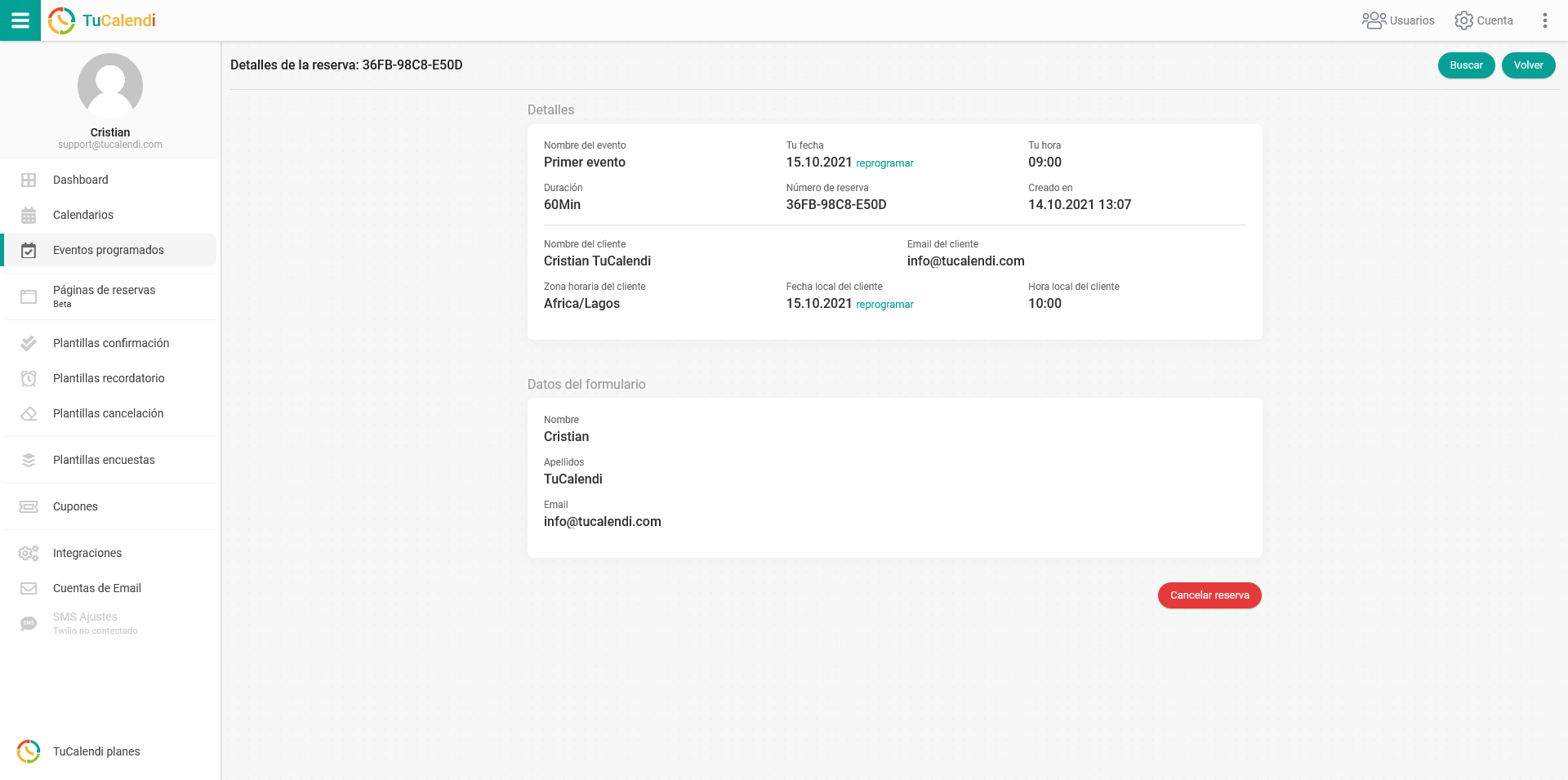Screen dimensions: 1568x780
Task: Click reprogramar next to Tu fecha
Action: coord(884,163)
